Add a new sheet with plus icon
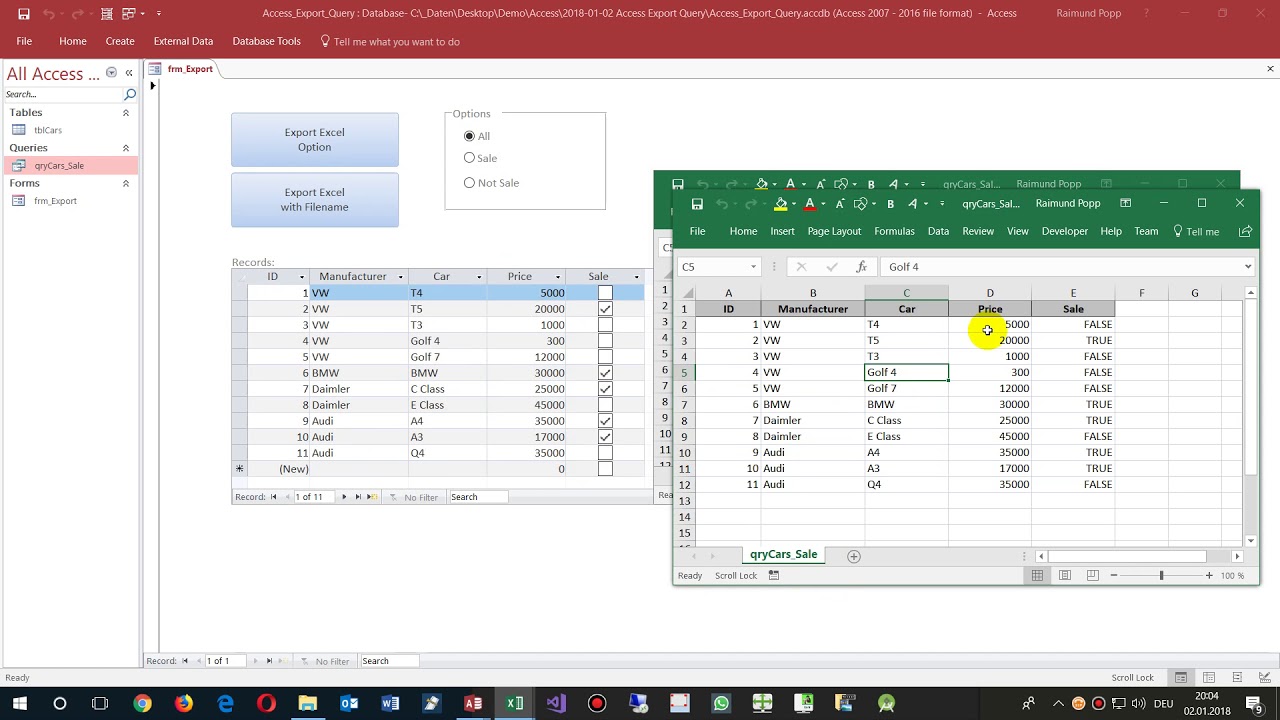This screenshot has width=1280, height=720. pos(853,556)
